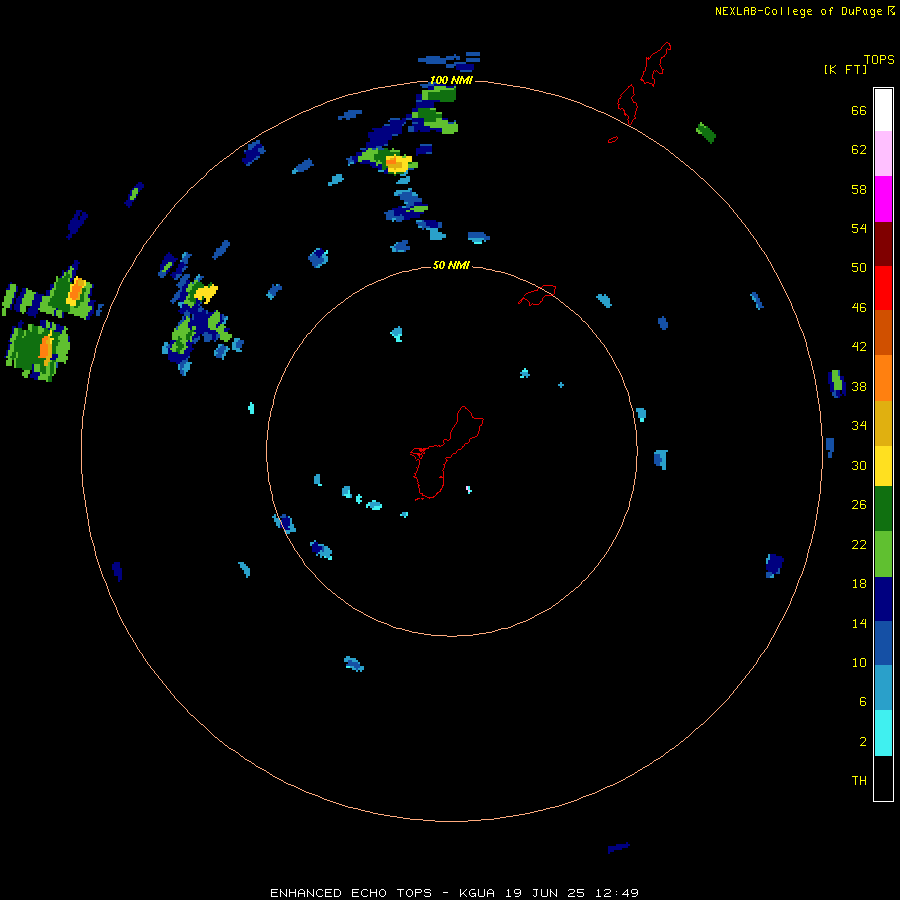Click the TH threshold legend label

pyautogui.click(x=859, y=781)
